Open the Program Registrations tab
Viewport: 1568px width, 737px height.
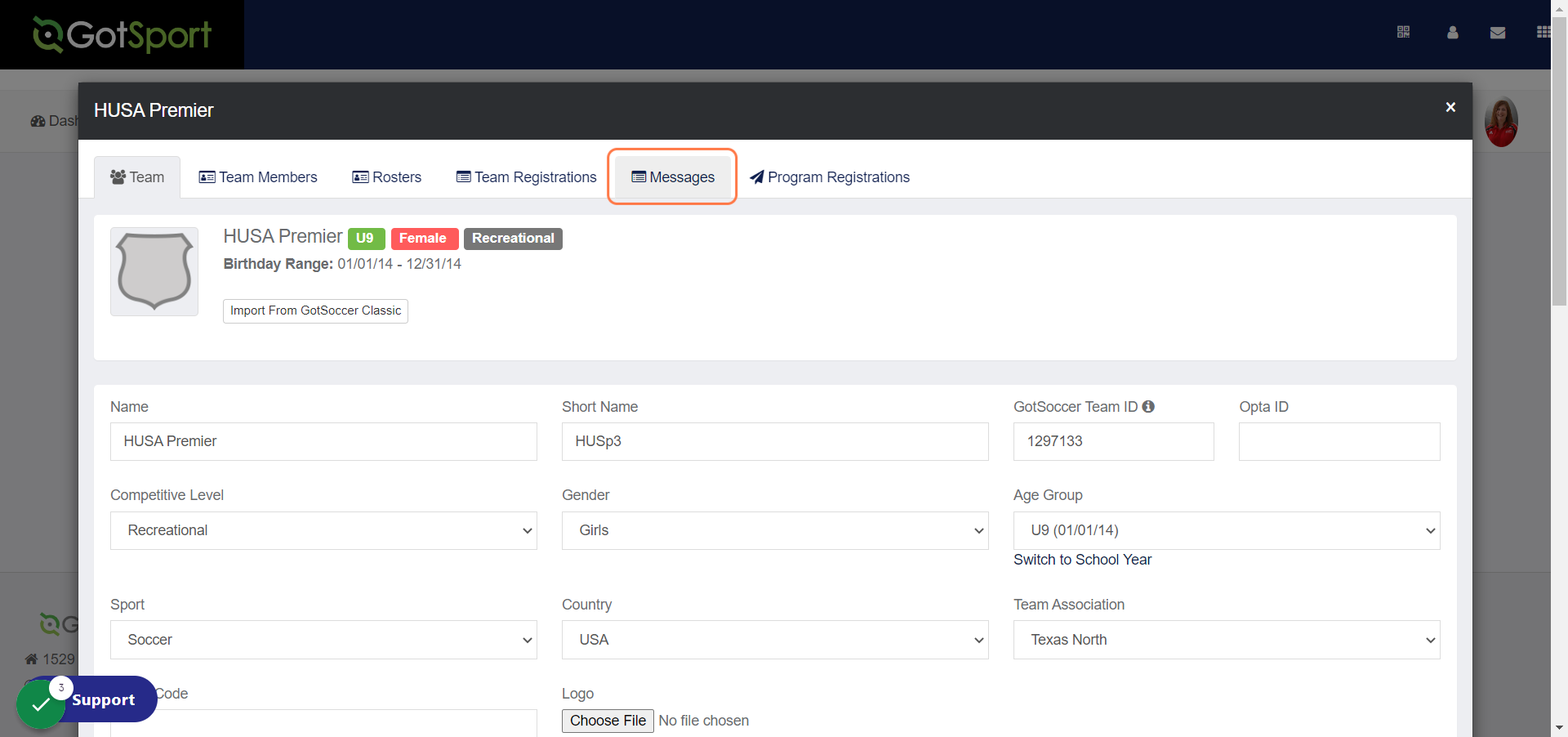[x=830, y=177]
